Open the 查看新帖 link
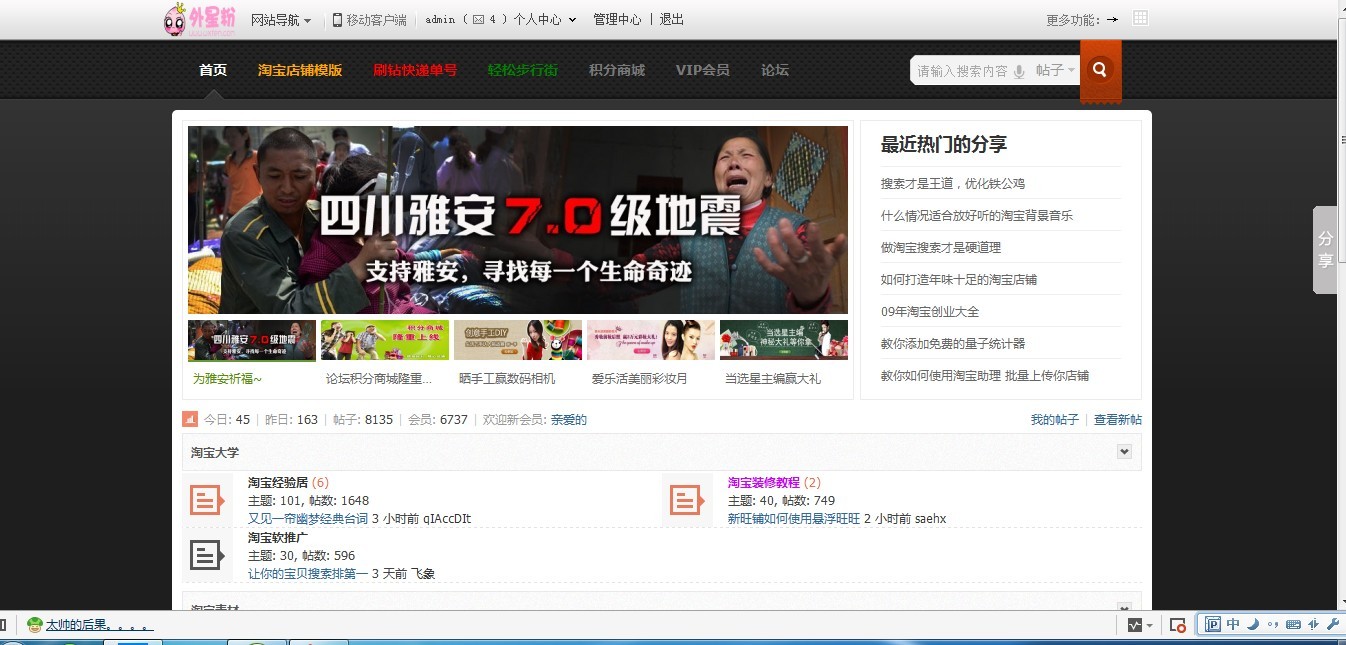This screenshot has width=1346, height=645. (x=1118, y=420)
